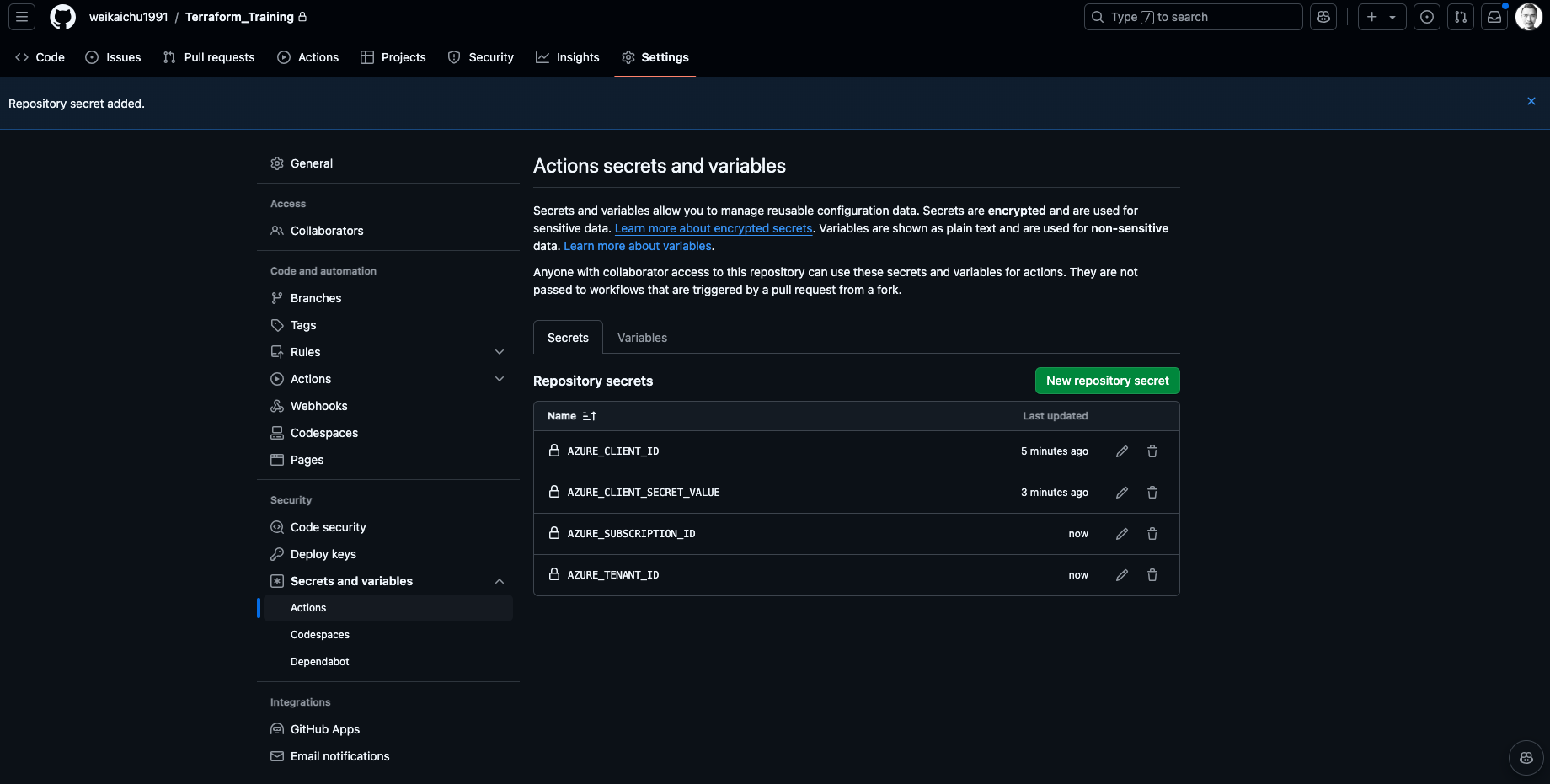Dismiss the 'Repository secret added' banner

tap(1531, 101)
